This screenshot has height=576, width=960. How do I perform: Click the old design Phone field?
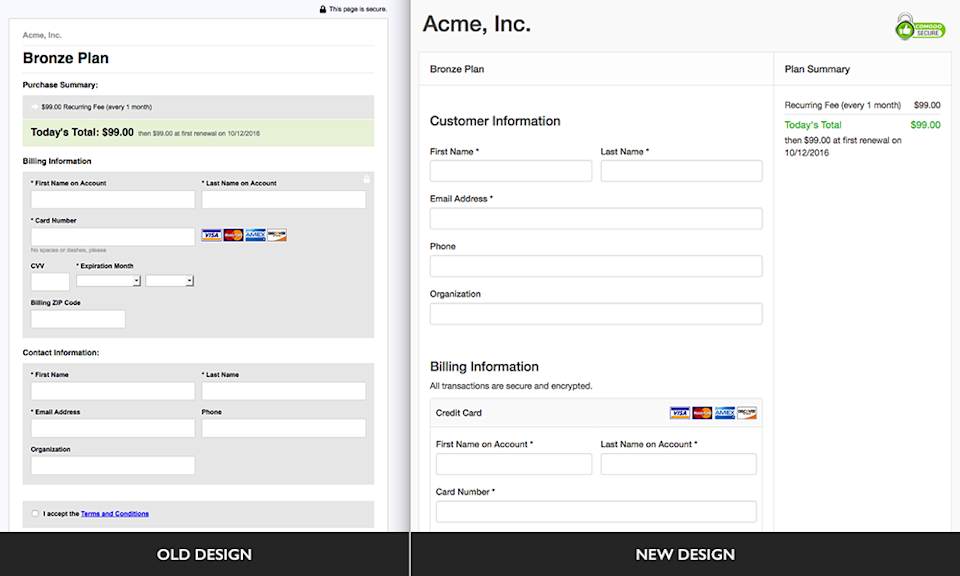(284, 428)
